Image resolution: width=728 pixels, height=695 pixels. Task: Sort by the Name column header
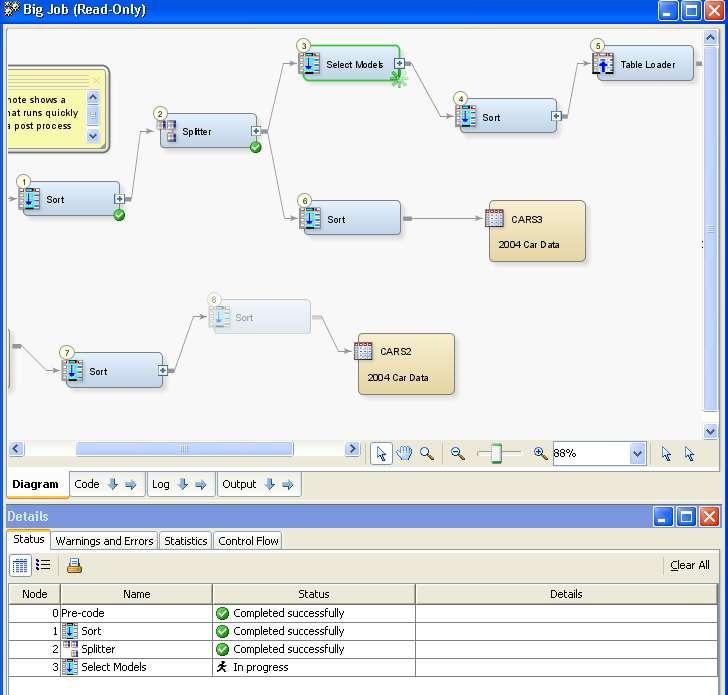pyautogui.click(x=136, y=594)
